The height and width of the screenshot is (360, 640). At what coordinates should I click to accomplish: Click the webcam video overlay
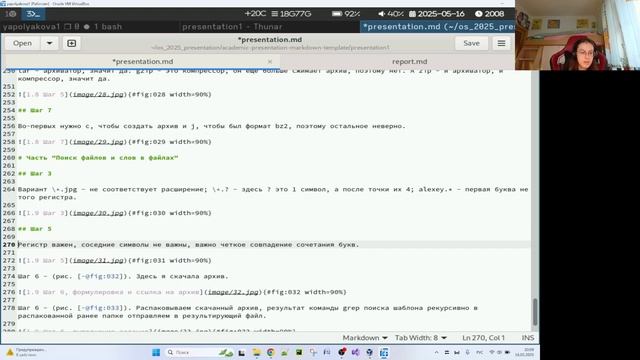pyautogui.click(x=578, y=35)
